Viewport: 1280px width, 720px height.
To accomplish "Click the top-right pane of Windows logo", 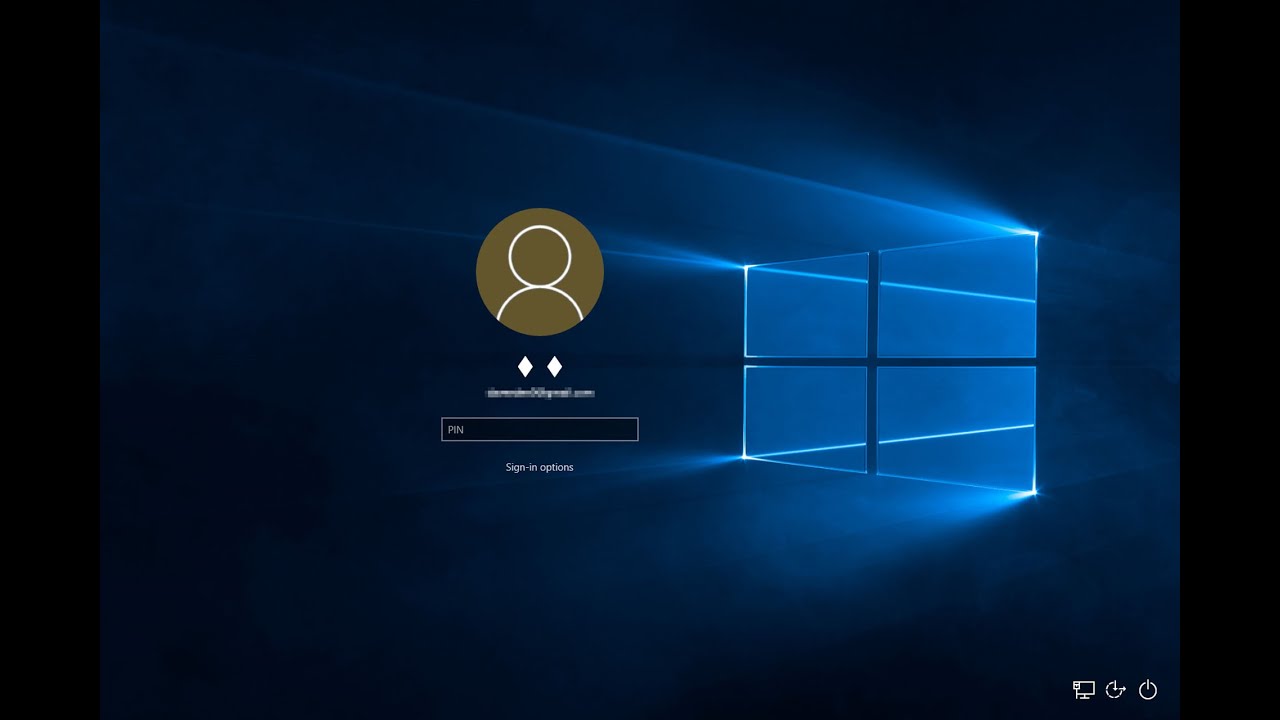I will (957, 297).
